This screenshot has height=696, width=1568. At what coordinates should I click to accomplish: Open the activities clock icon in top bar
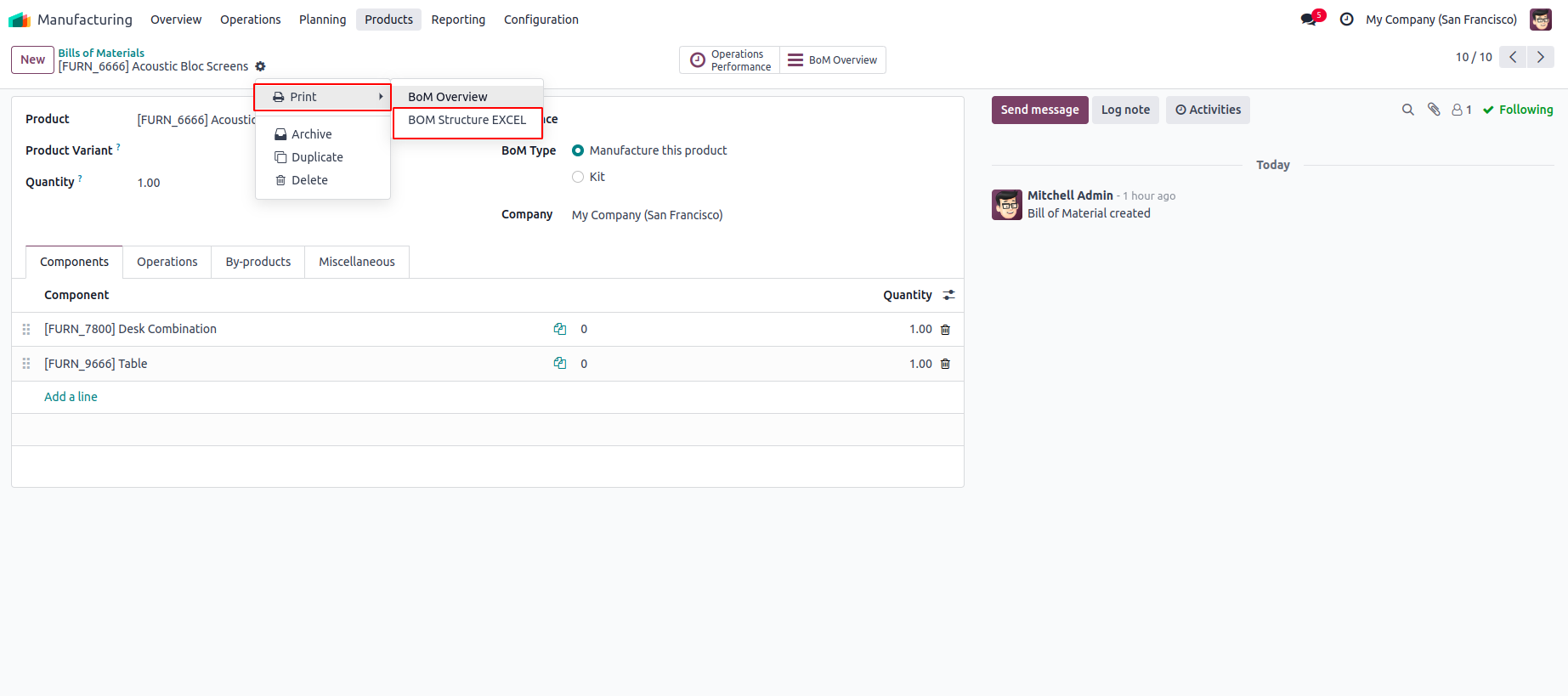coord(1347,20)
